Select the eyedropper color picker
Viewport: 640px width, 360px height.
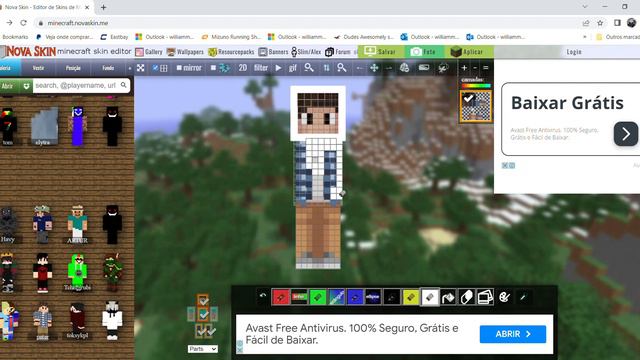(523, 297)
